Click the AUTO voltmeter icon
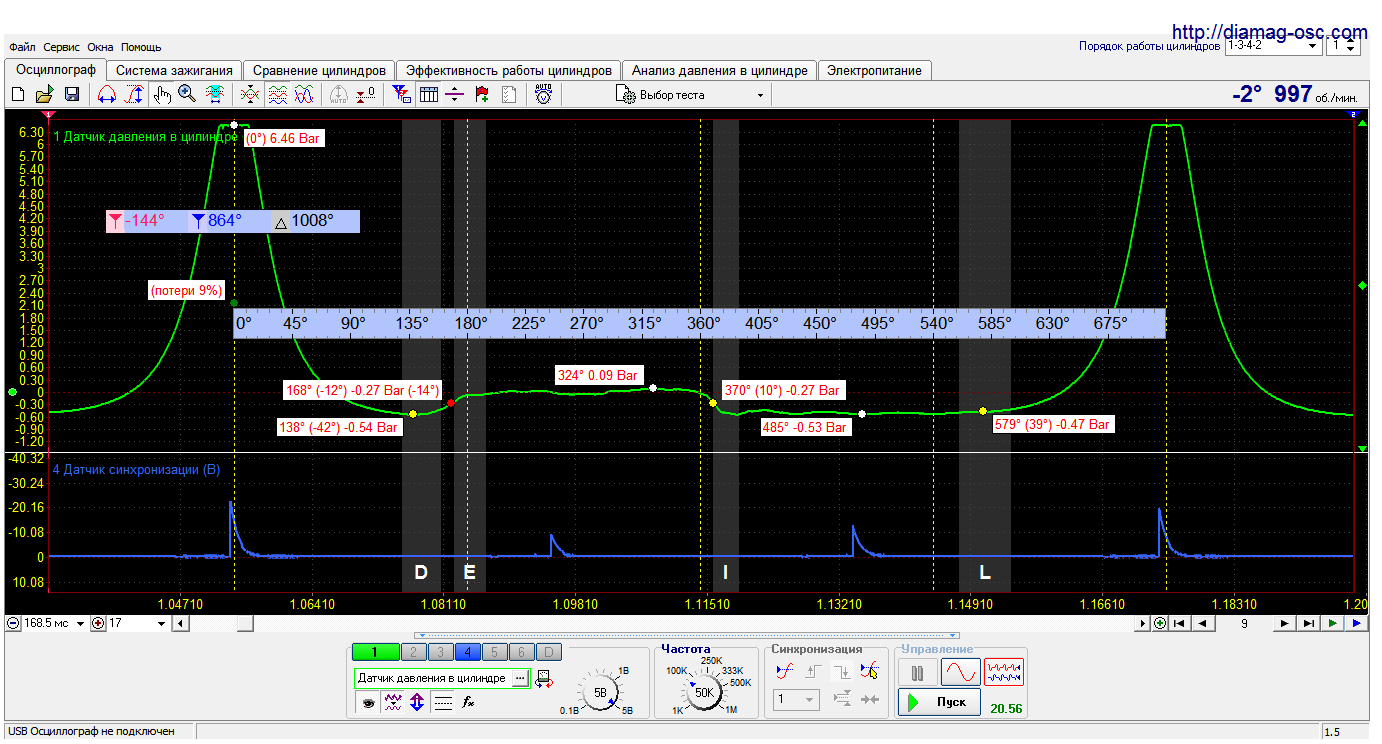The width and height of the screenshot is (1382, 744). click(x=543, y=94)
